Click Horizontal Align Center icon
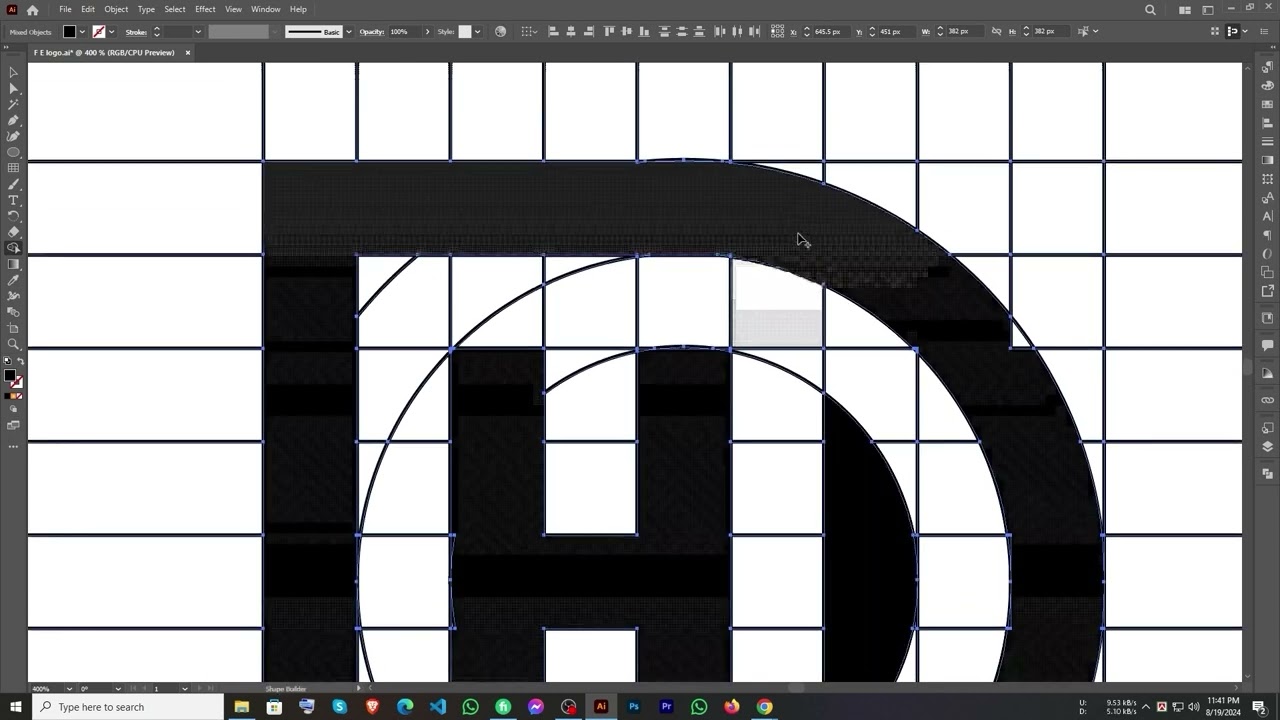 571,31
